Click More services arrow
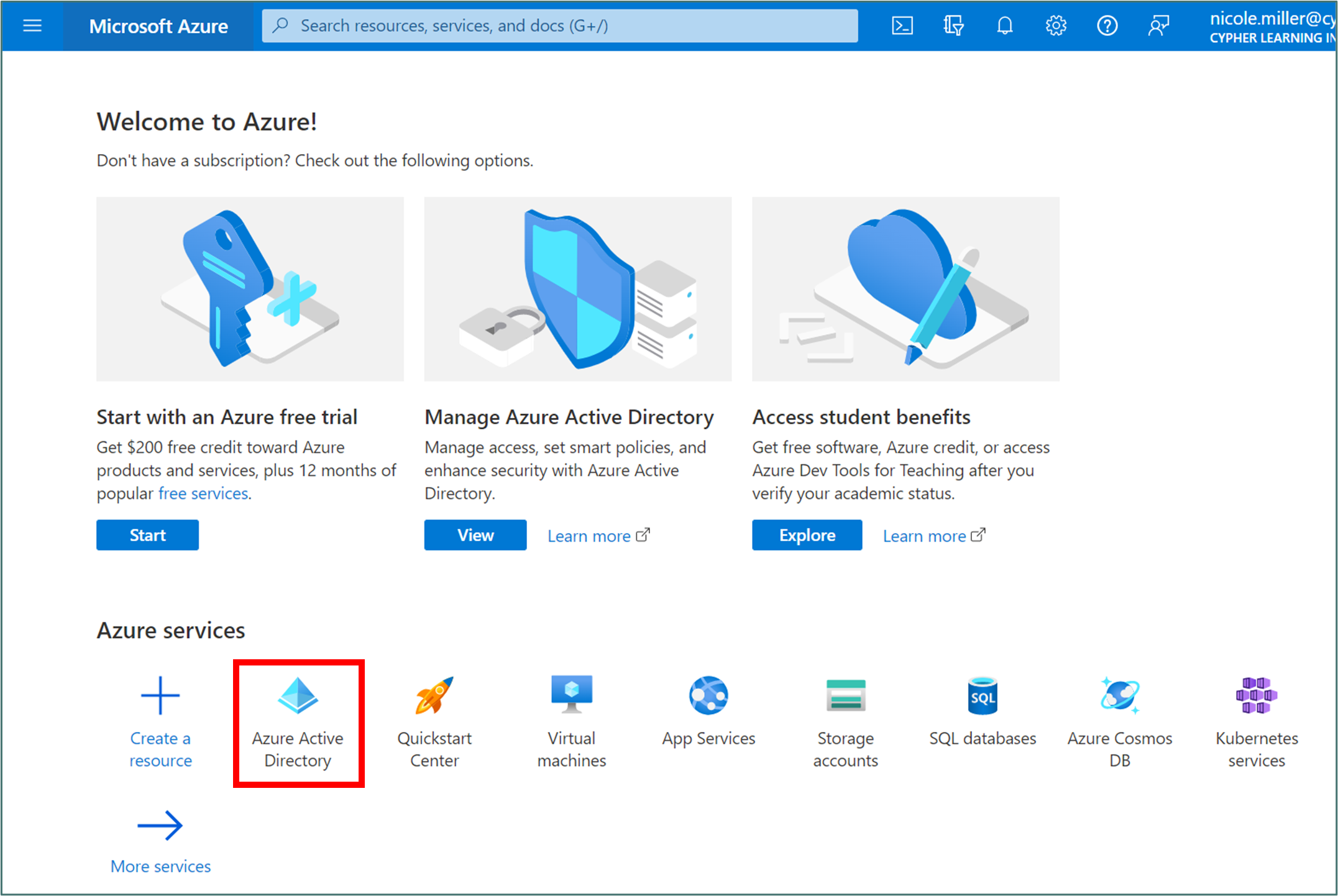Viewport: 1338px width, 896px height. (160, 826)
